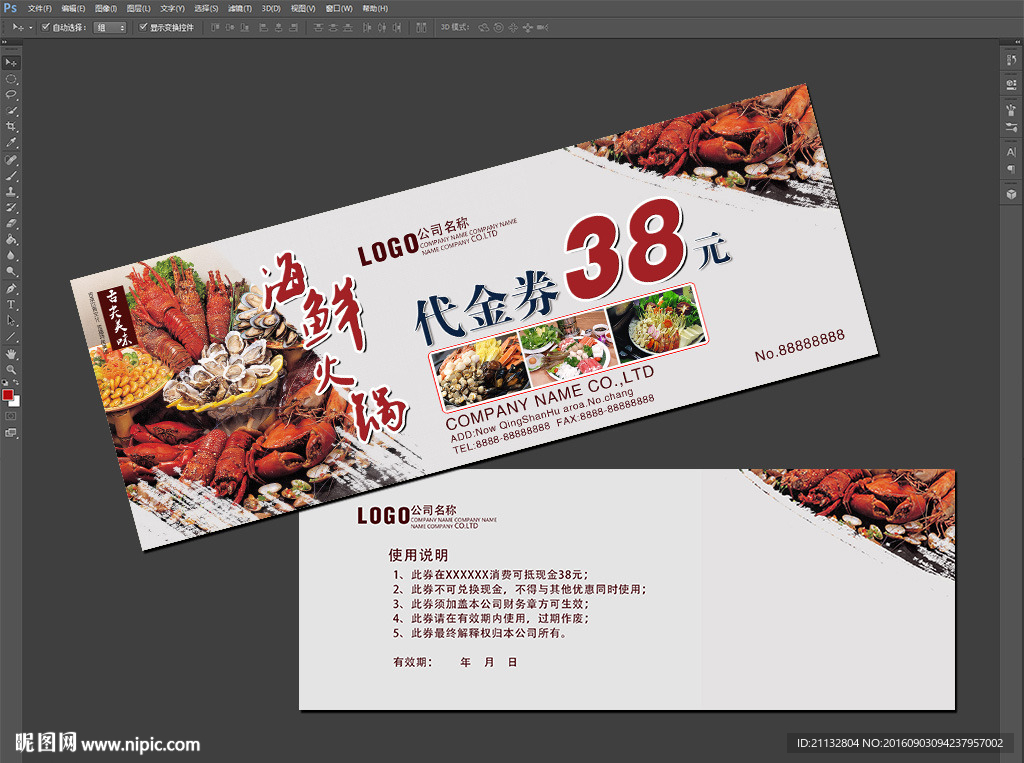
Task: Click the No.88888888 text on the coupon
Action: click(x=799, y=346)
